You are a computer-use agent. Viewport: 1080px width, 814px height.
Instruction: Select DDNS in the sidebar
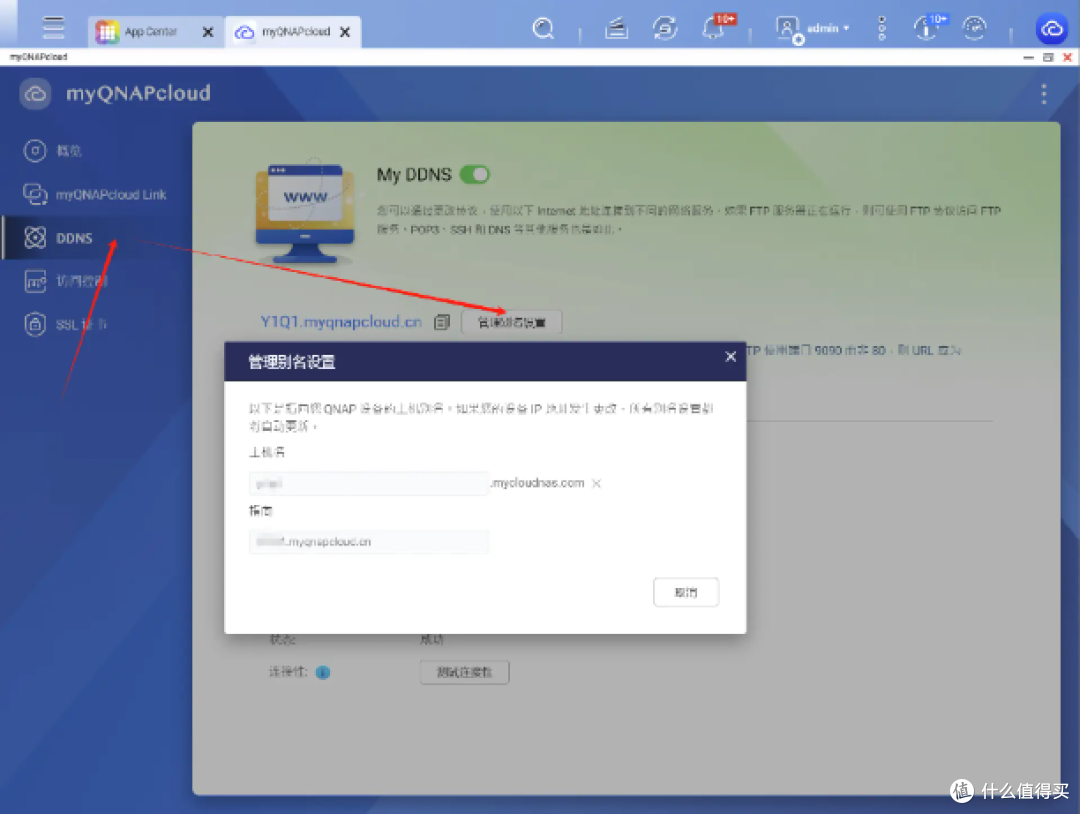click(x=95, y=238)
